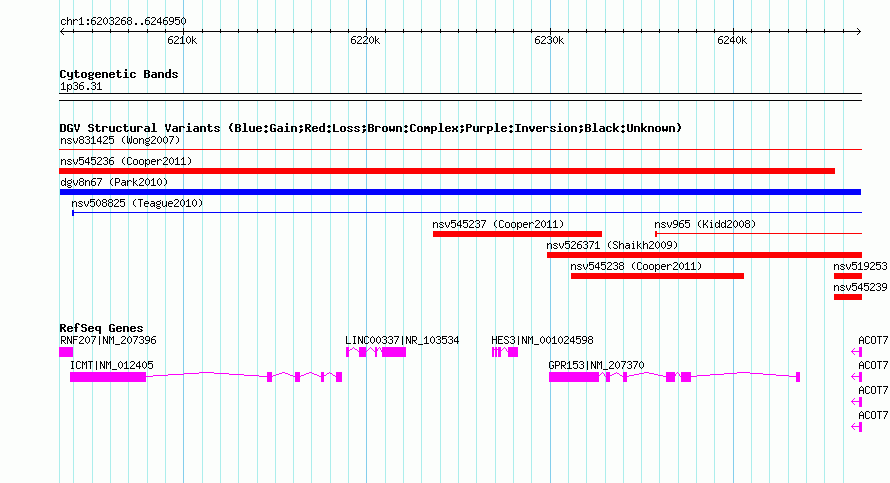The image size is (890, 483).
Task: Select the thin blue nsv508825 gain line
Action: pyautogui.click(x=467, y=213)
